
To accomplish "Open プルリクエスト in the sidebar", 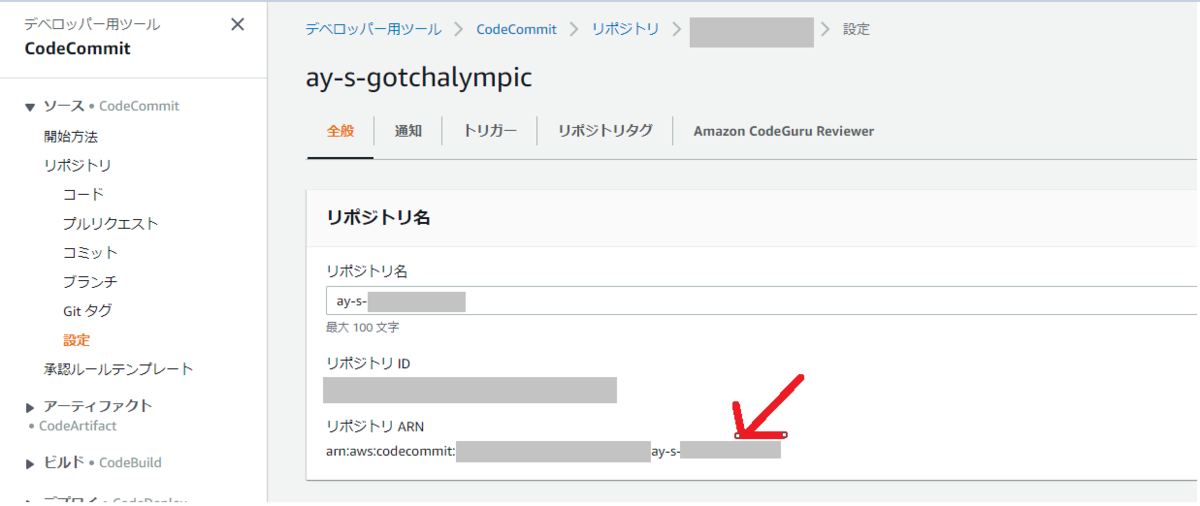I will (110, 223).
